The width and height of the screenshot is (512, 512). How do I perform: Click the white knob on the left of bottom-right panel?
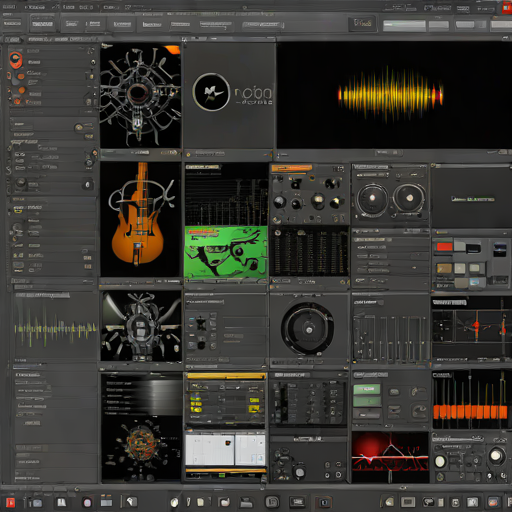(x=440, y=461)
